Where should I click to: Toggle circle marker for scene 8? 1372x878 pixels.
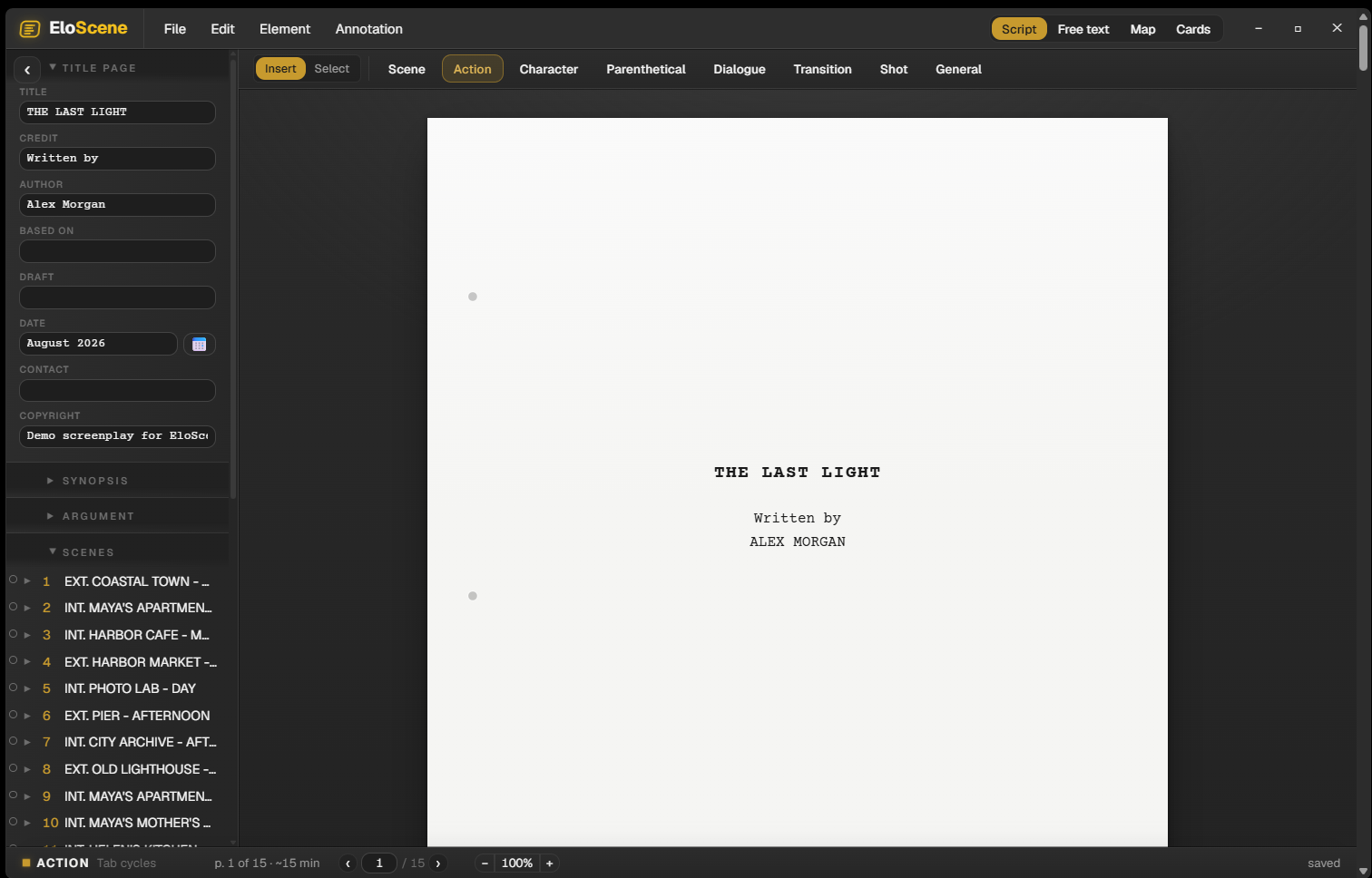[x=13, y=767]
